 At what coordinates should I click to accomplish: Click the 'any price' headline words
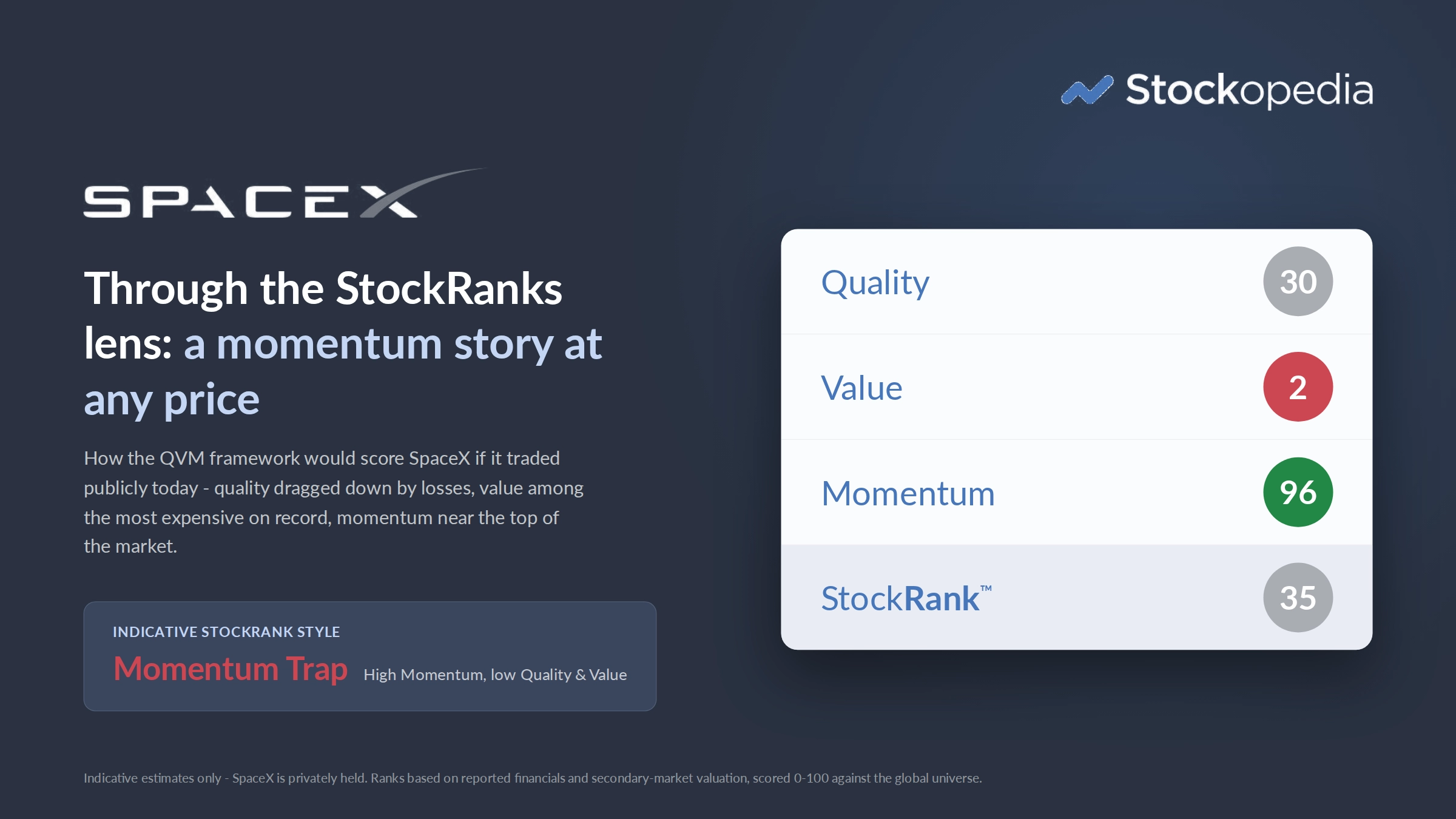tap(172, 400)
